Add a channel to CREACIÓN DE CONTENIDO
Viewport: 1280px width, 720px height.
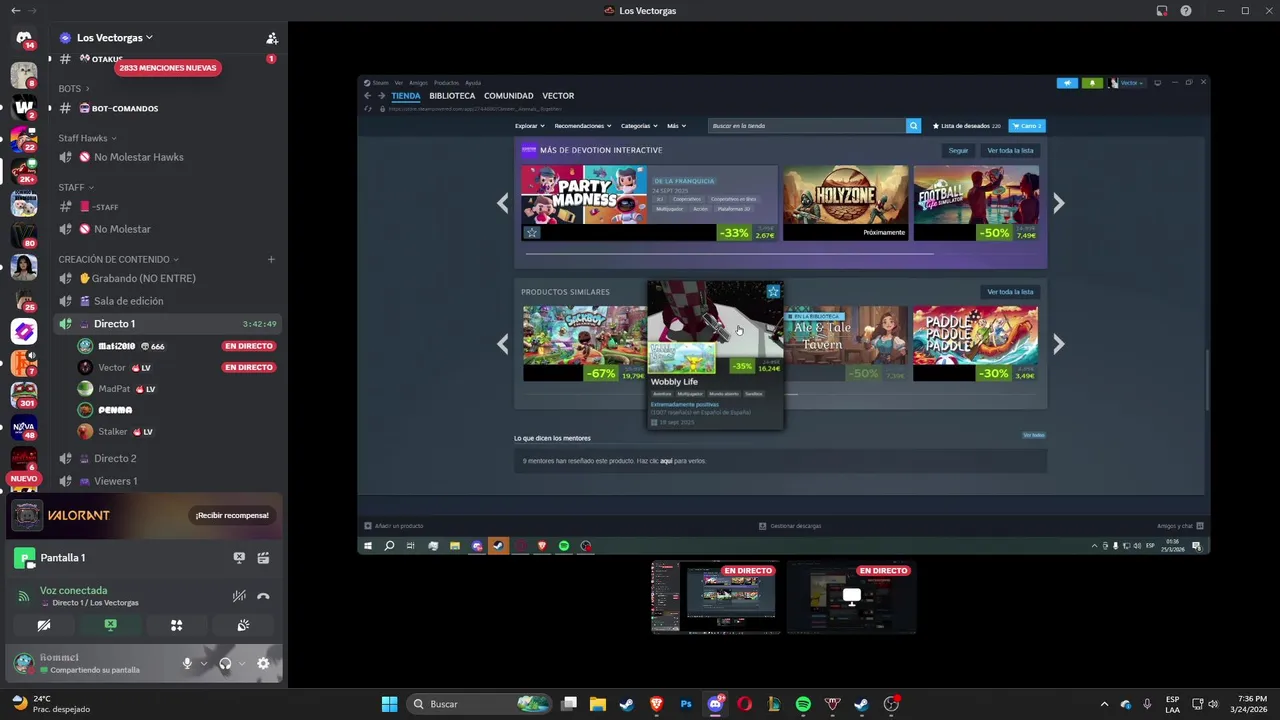pos(271,259)
